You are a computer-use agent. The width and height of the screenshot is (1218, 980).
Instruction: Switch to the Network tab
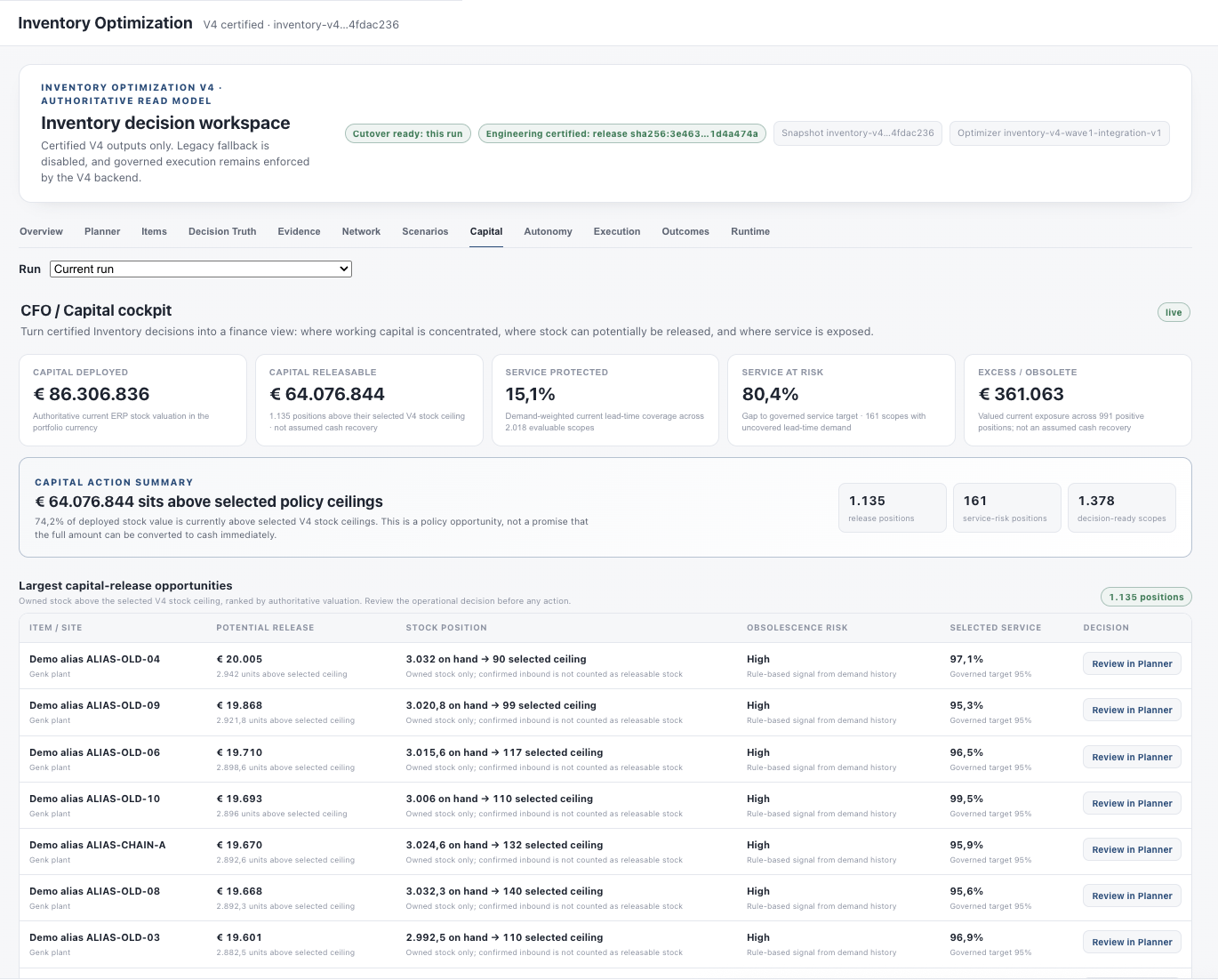click(361, 231)
